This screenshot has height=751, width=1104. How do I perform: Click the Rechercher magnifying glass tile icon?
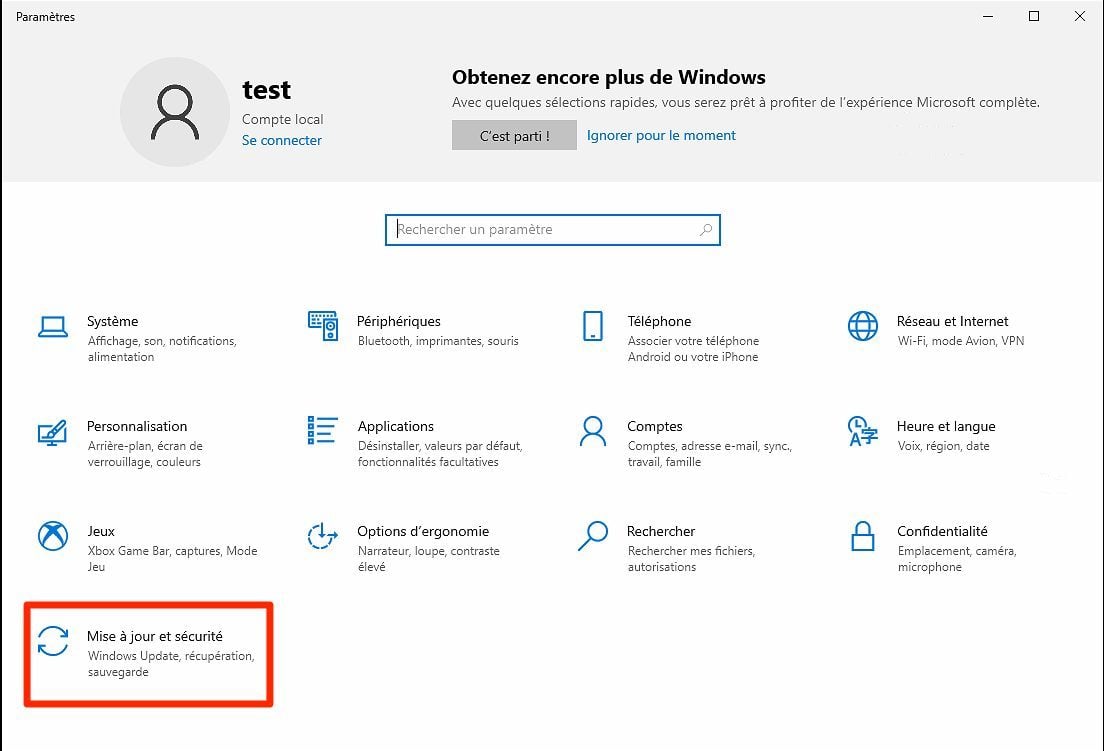(593, 536)
